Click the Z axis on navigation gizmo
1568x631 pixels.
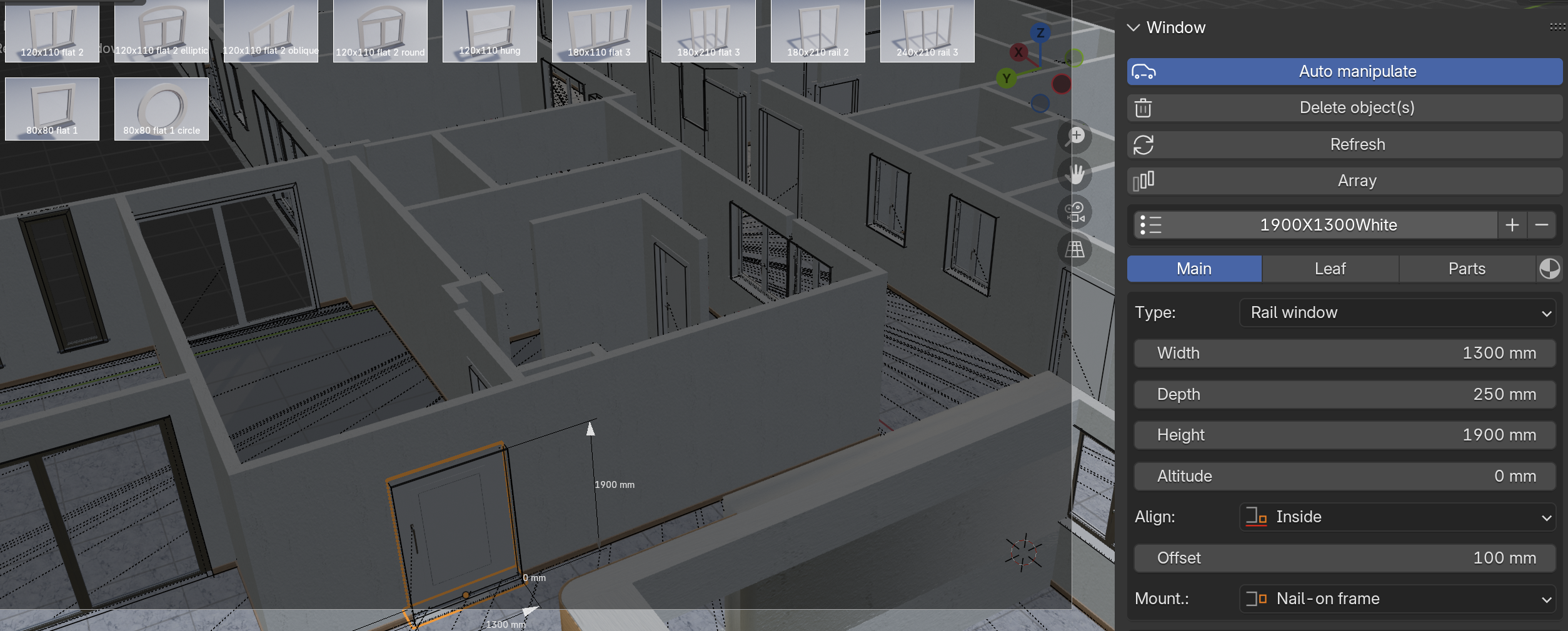pos(1040,32)
